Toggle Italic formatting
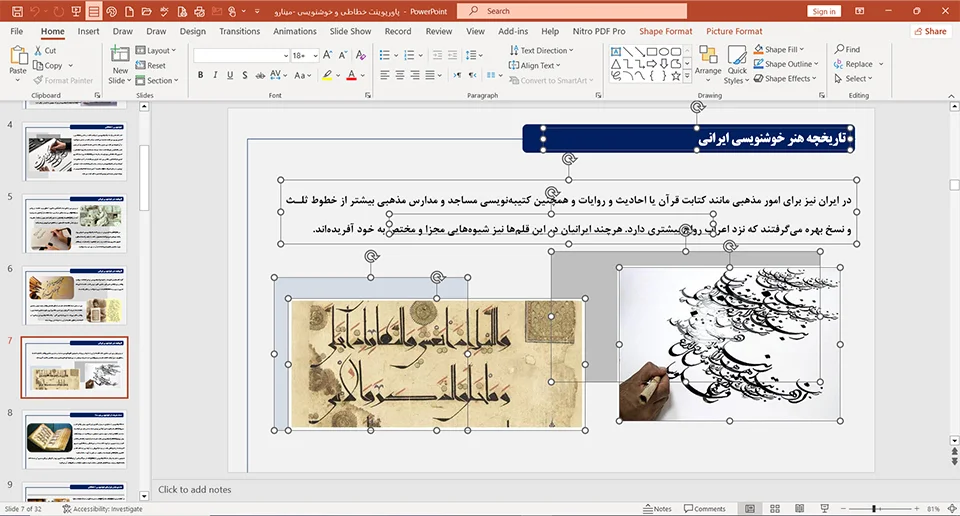The width and height of the screenshot is (960, 516). [x=215, y=75]
